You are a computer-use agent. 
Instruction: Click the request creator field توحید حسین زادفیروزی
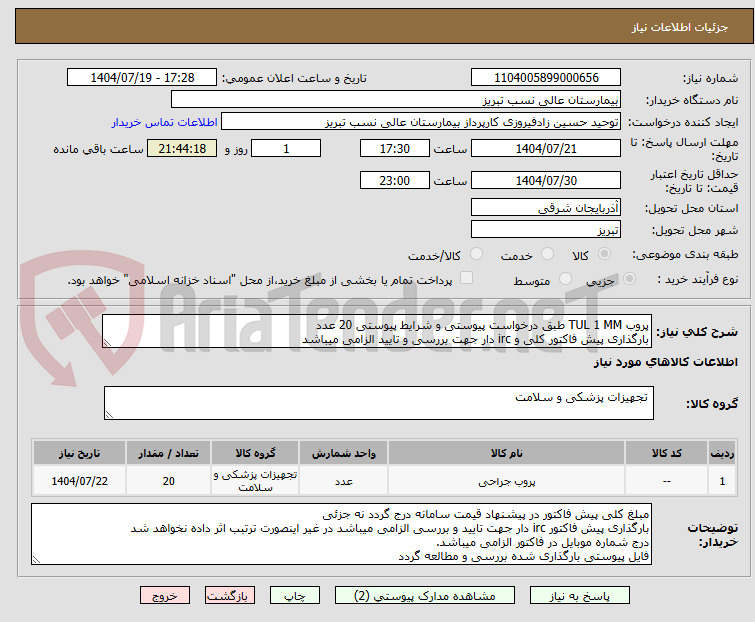point(421,122)
